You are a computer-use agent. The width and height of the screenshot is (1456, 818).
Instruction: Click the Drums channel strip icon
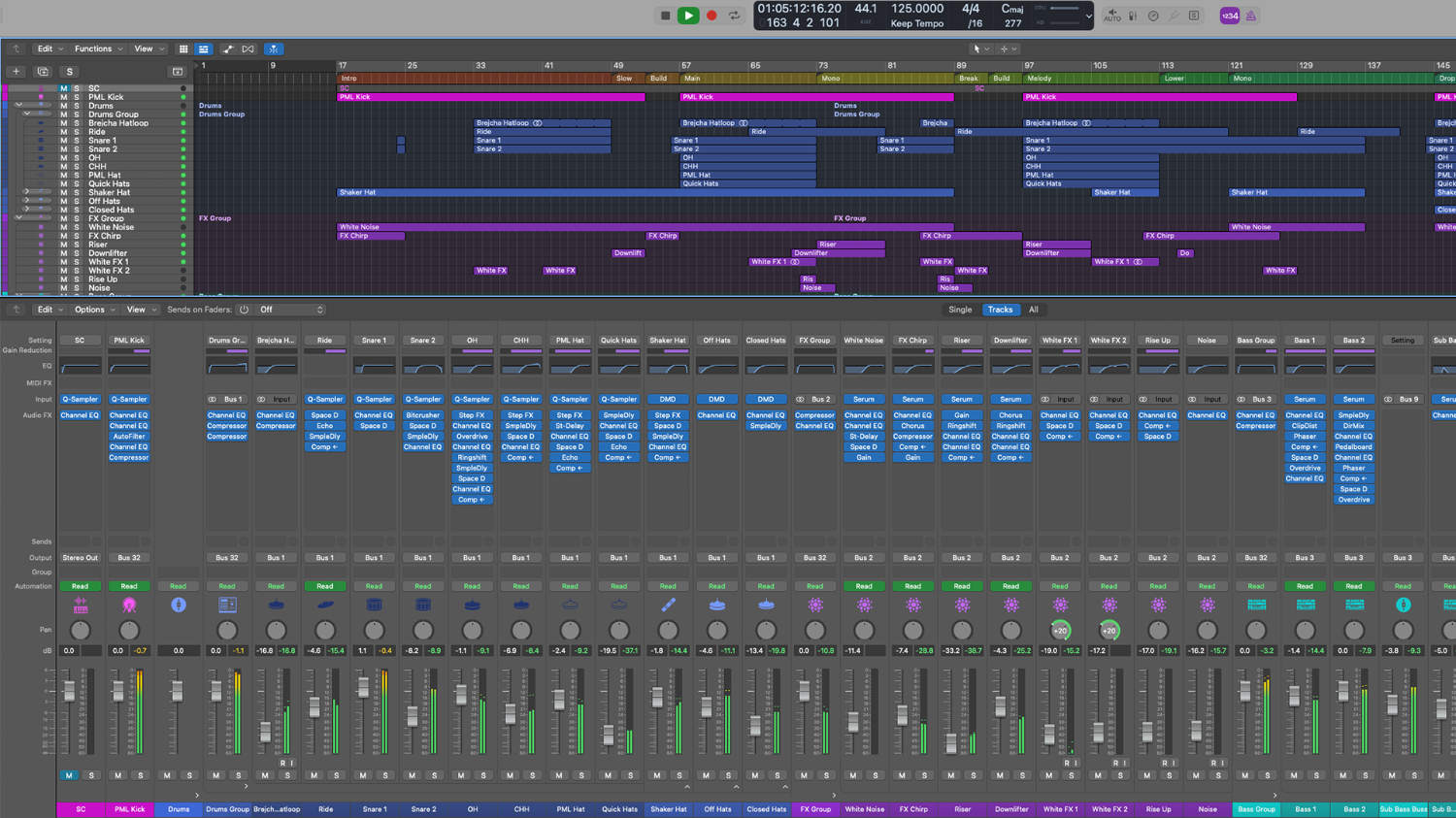[179, 605]
